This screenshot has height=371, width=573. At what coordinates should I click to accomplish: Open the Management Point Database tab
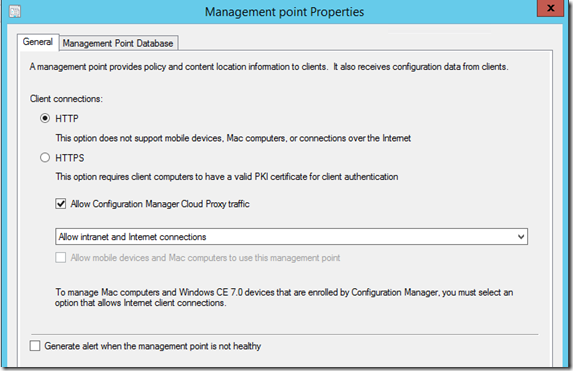(118, 43)
